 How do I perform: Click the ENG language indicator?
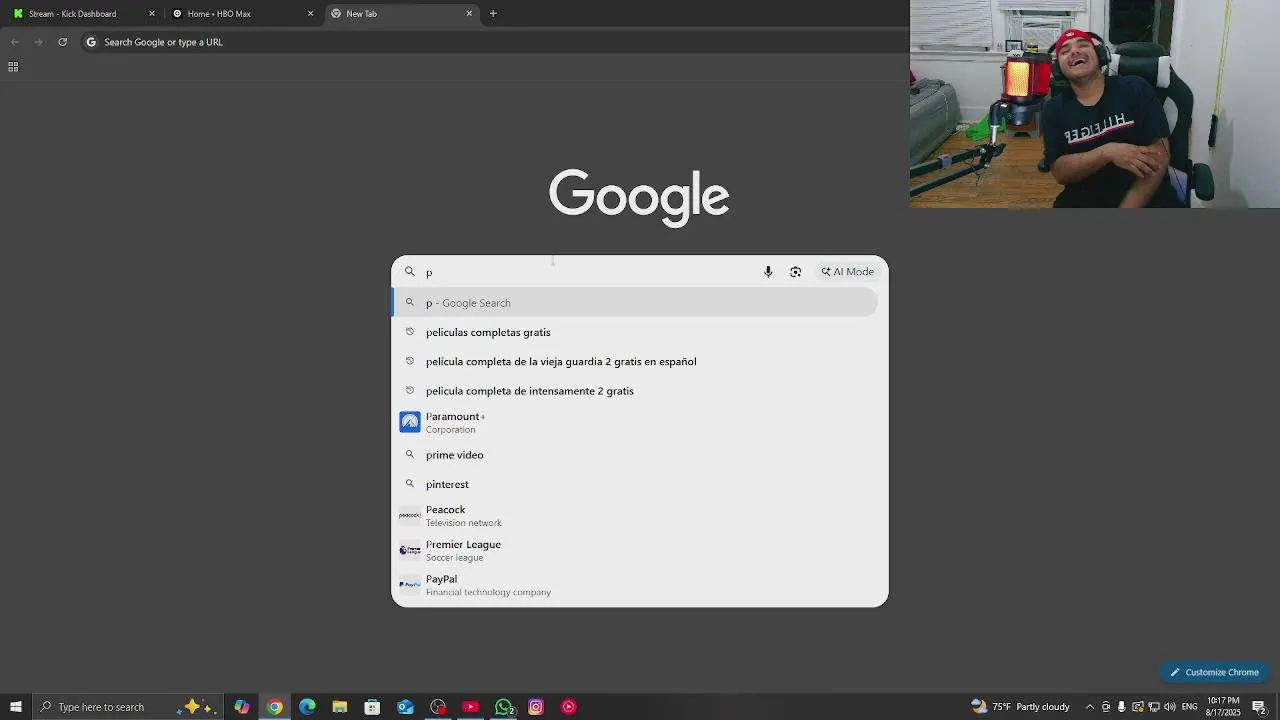[x=1189, y=707]
